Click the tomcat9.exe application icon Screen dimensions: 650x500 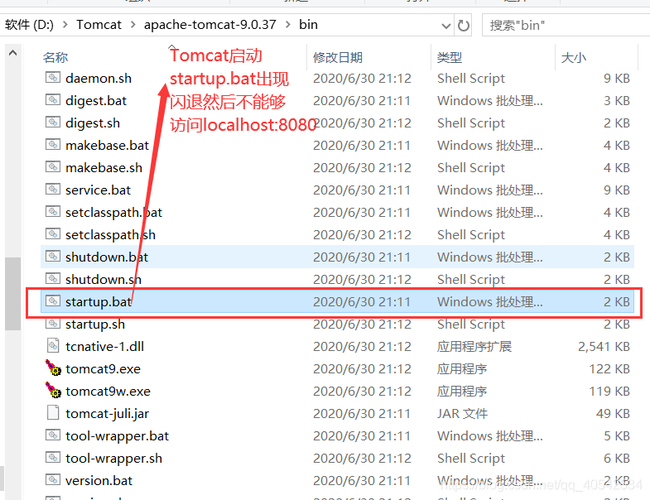click(53, 368)
